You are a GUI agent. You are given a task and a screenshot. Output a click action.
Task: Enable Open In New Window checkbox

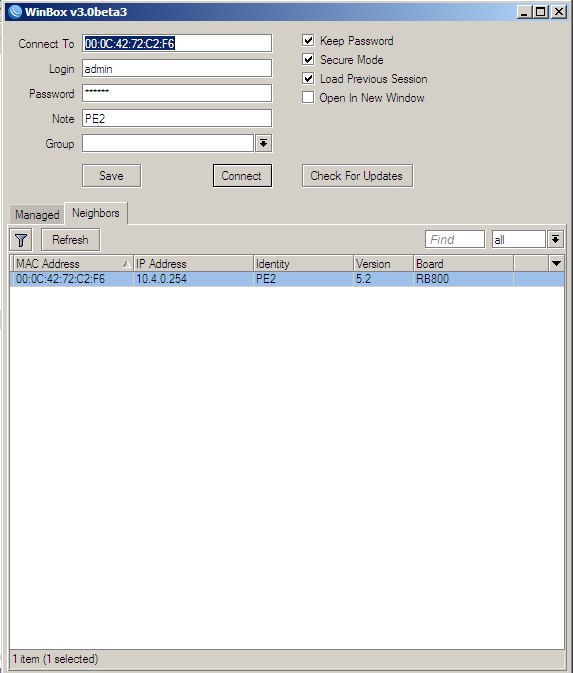pos(308,97)
